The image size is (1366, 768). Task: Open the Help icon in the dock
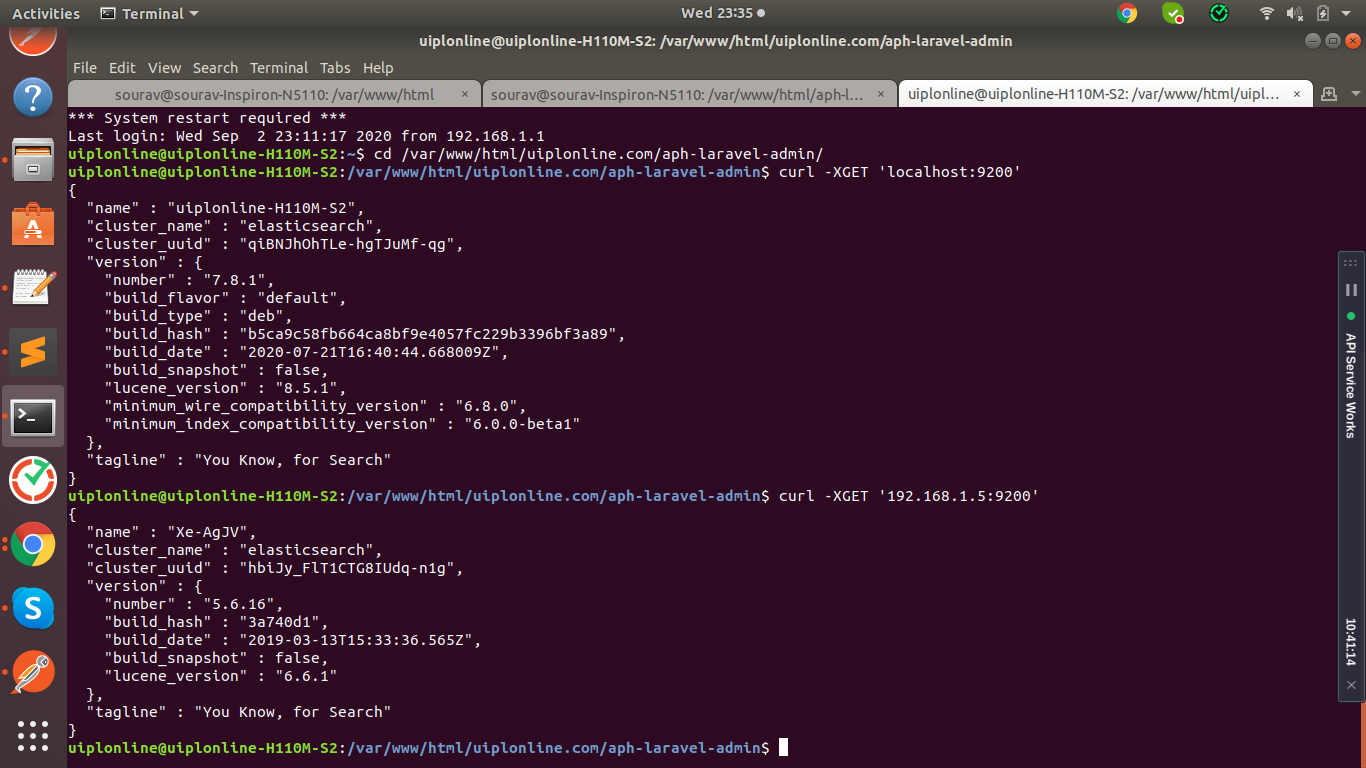33,97
